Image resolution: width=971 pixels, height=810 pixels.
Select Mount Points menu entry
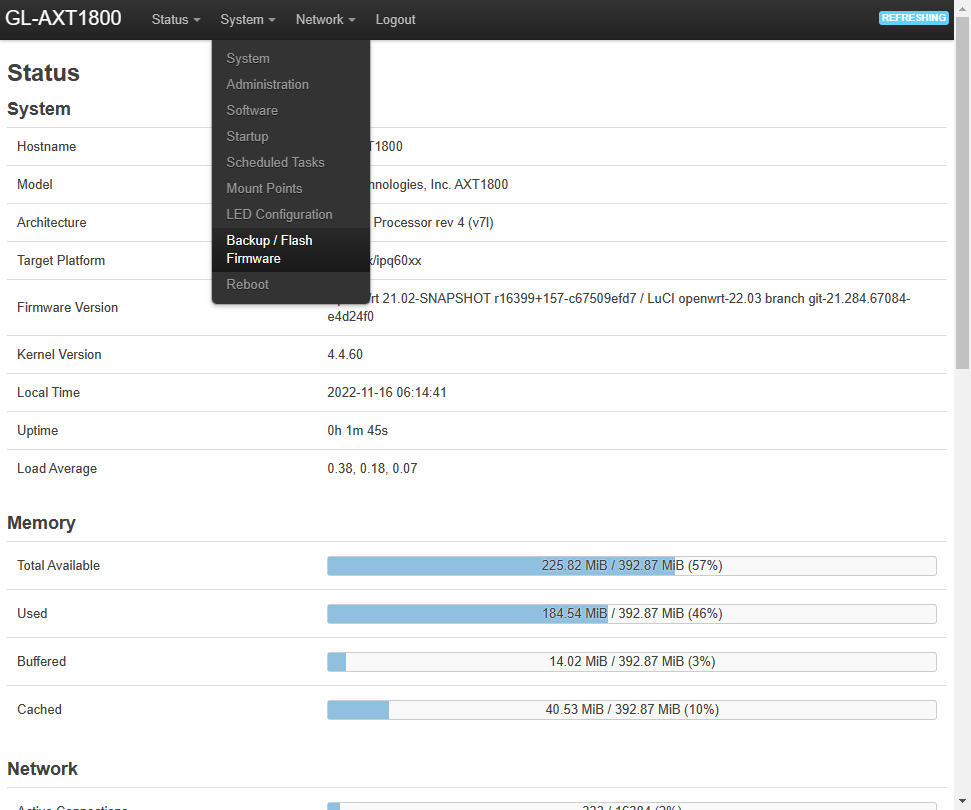click(x=290, y=188)
